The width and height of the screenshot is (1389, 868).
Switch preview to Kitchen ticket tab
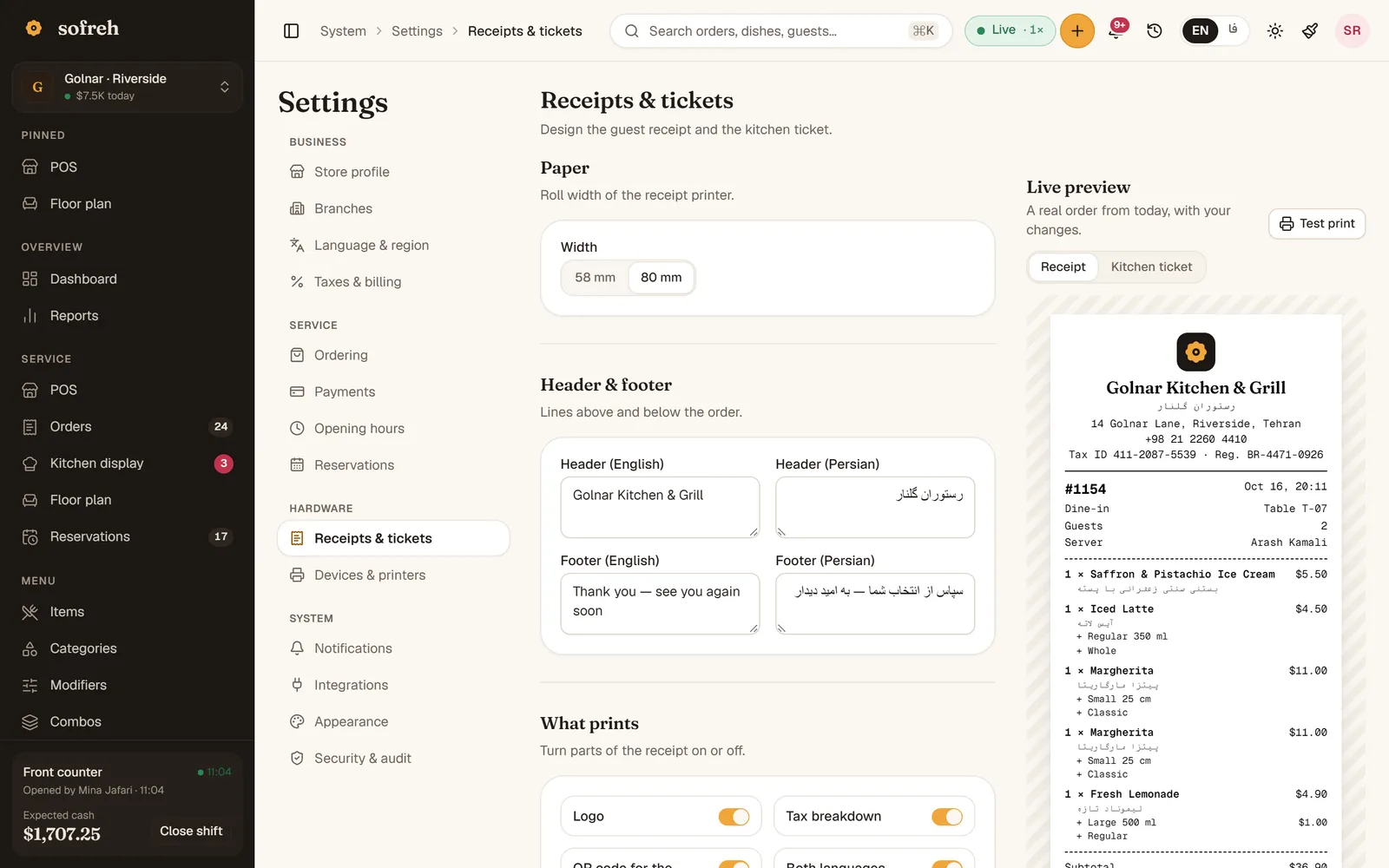pos(1151,267)
